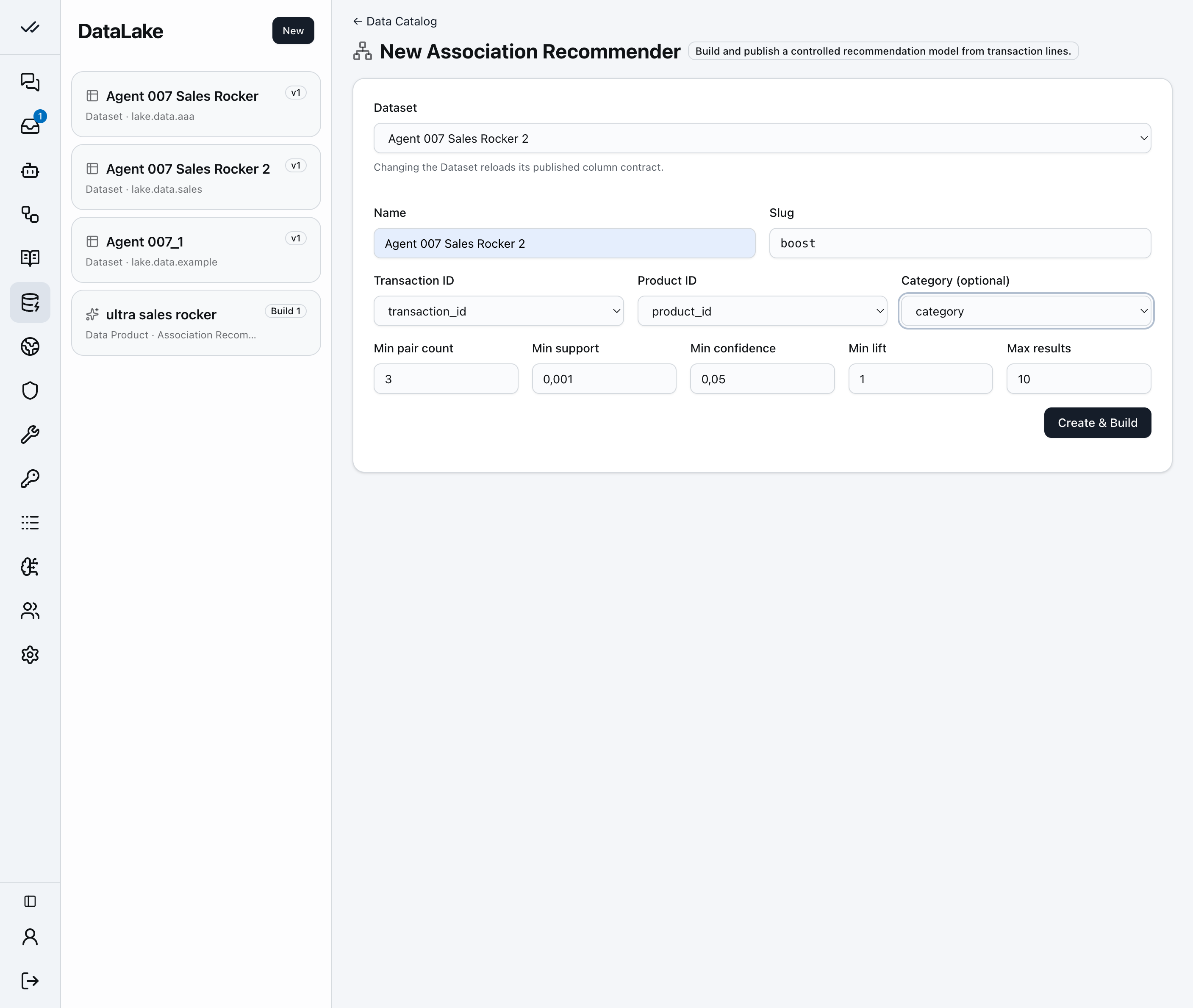Screen dimensions: 1193x1008
Task: Open the Agent 007 Sales Rocker dataset card
Action: (x=196, y=104)
